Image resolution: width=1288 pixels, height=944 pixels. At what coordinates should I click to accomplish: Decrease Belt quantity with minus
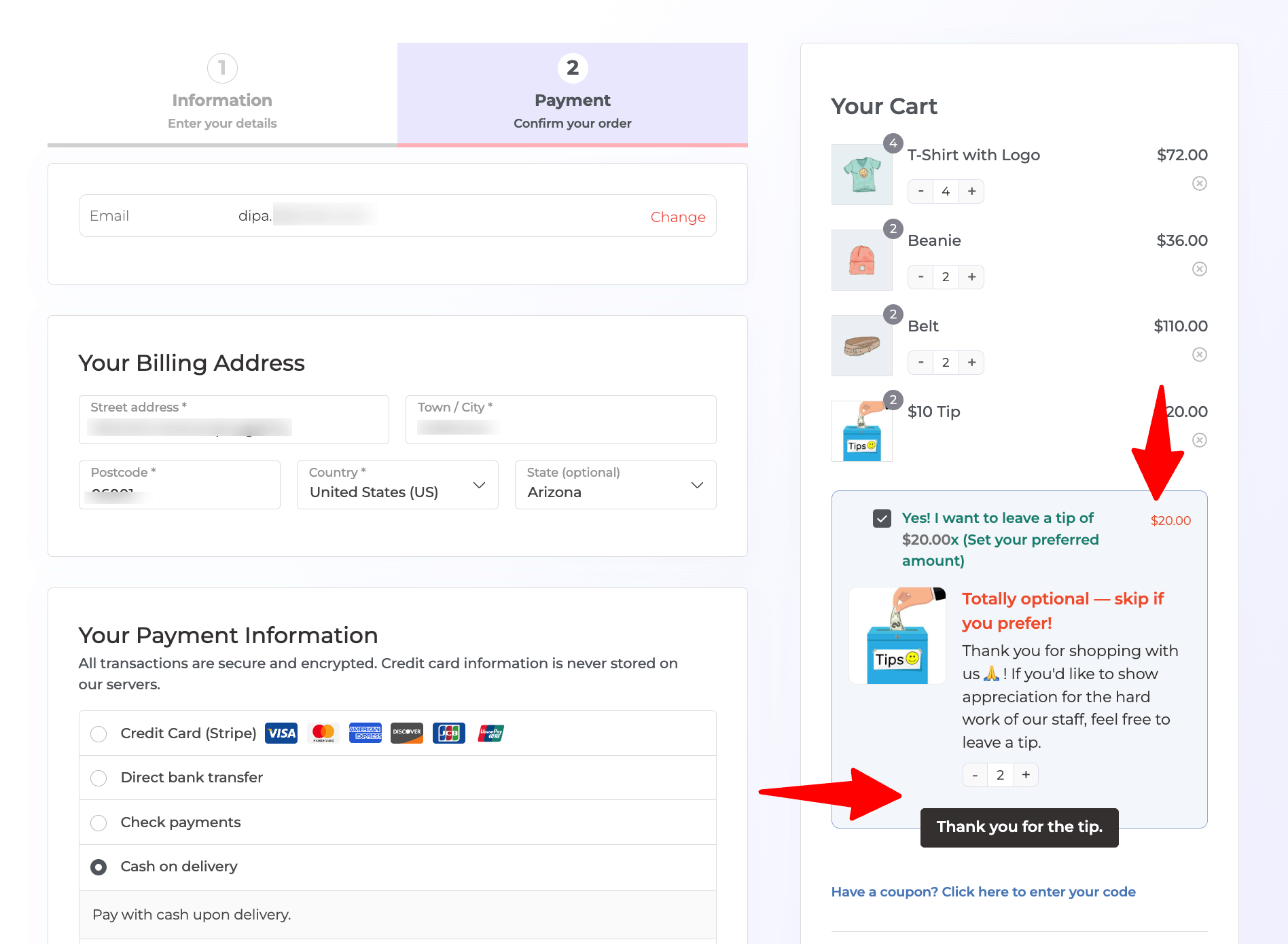pos(920,363)
